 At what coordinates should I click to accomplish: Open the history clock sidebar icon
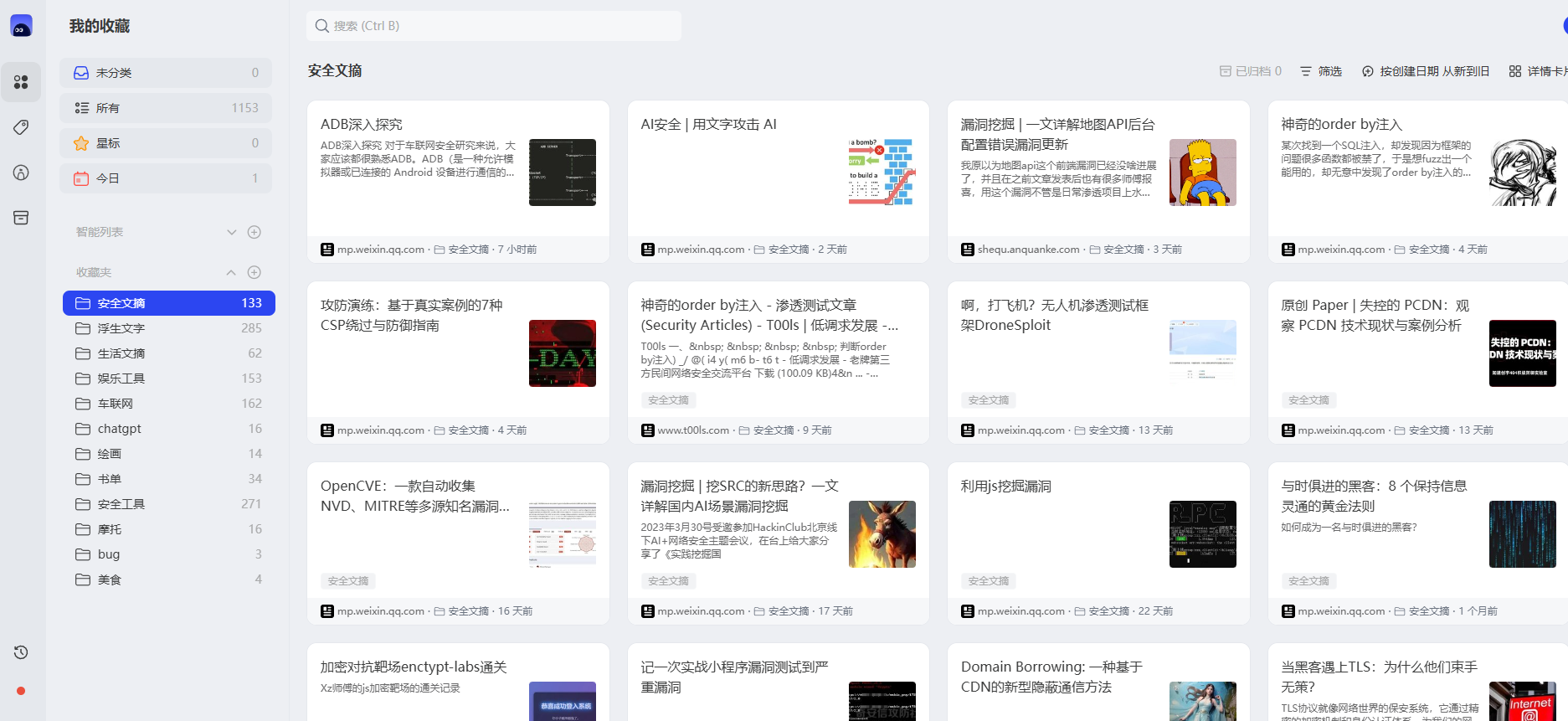tap(21, 652)
